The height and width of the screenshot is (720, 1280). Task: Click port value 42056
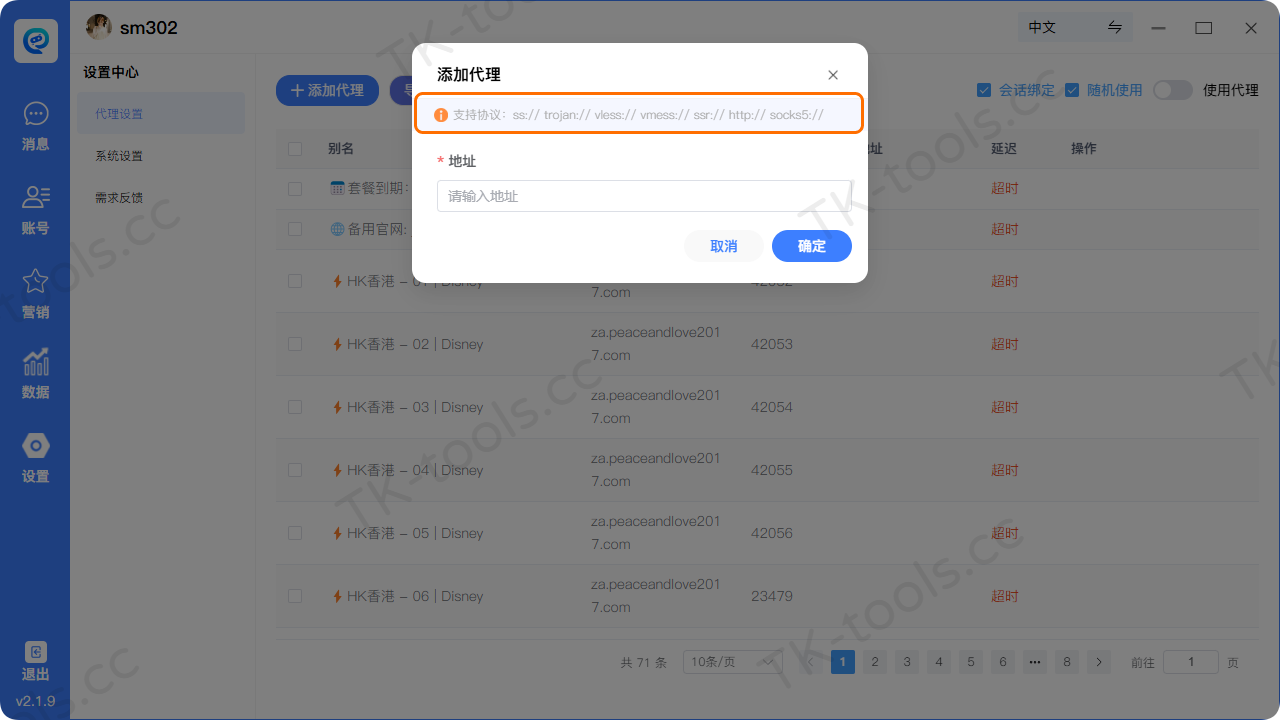[x=772, y=533]
